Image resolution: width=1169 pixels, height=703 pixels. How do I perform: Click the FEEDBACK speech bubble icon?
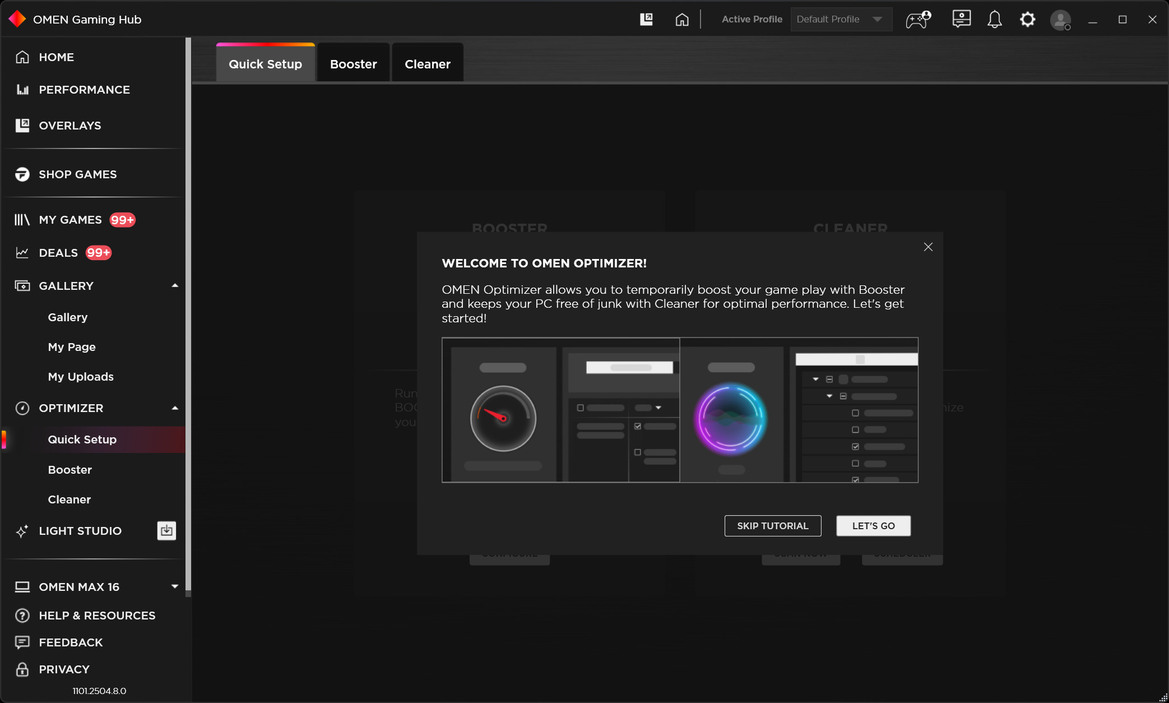tap(22, 643)
